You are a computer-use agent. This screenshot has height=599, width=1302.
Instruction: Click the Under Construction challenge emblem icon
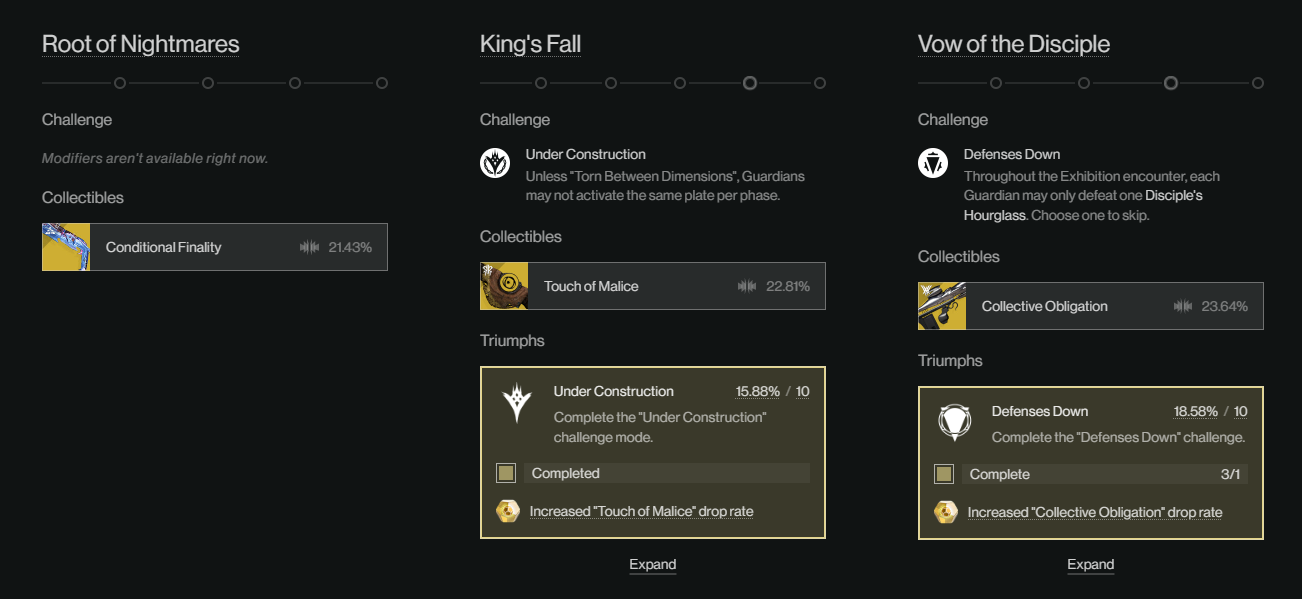click(495, 163)
